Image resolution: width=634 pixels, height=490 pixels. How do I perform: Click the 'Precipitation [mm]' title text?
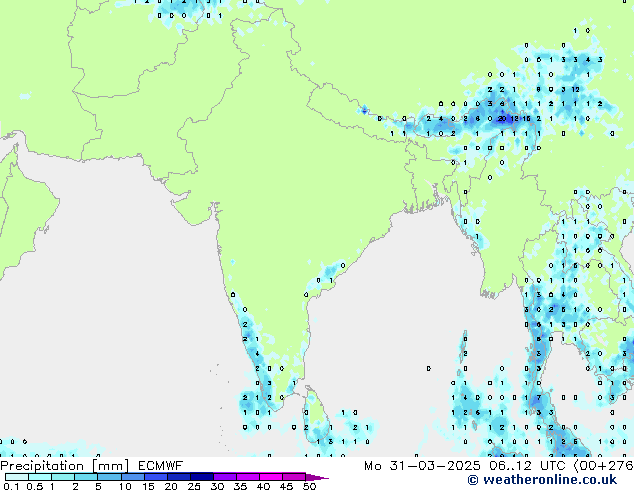(65, 466)
